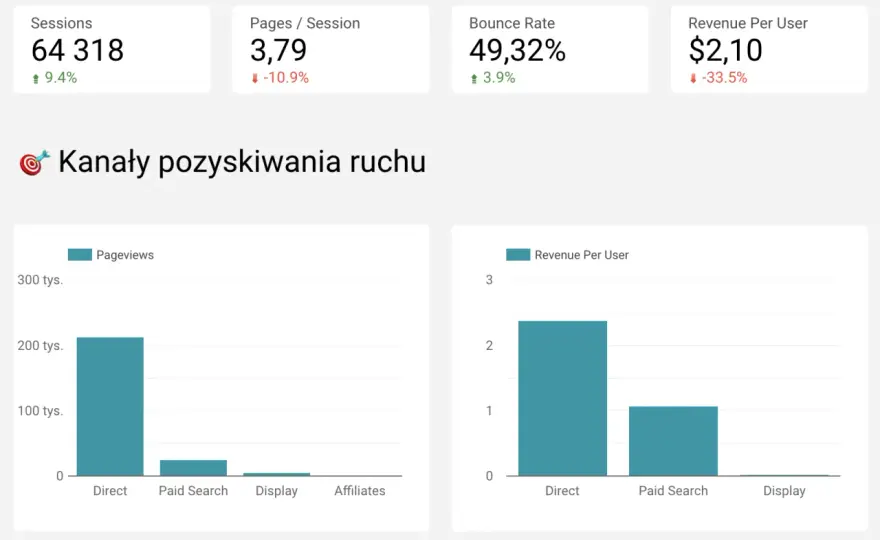Select the Display bar in Pageviews chart
This screenshot has height=540, width=880.
[x=277, y=474]
